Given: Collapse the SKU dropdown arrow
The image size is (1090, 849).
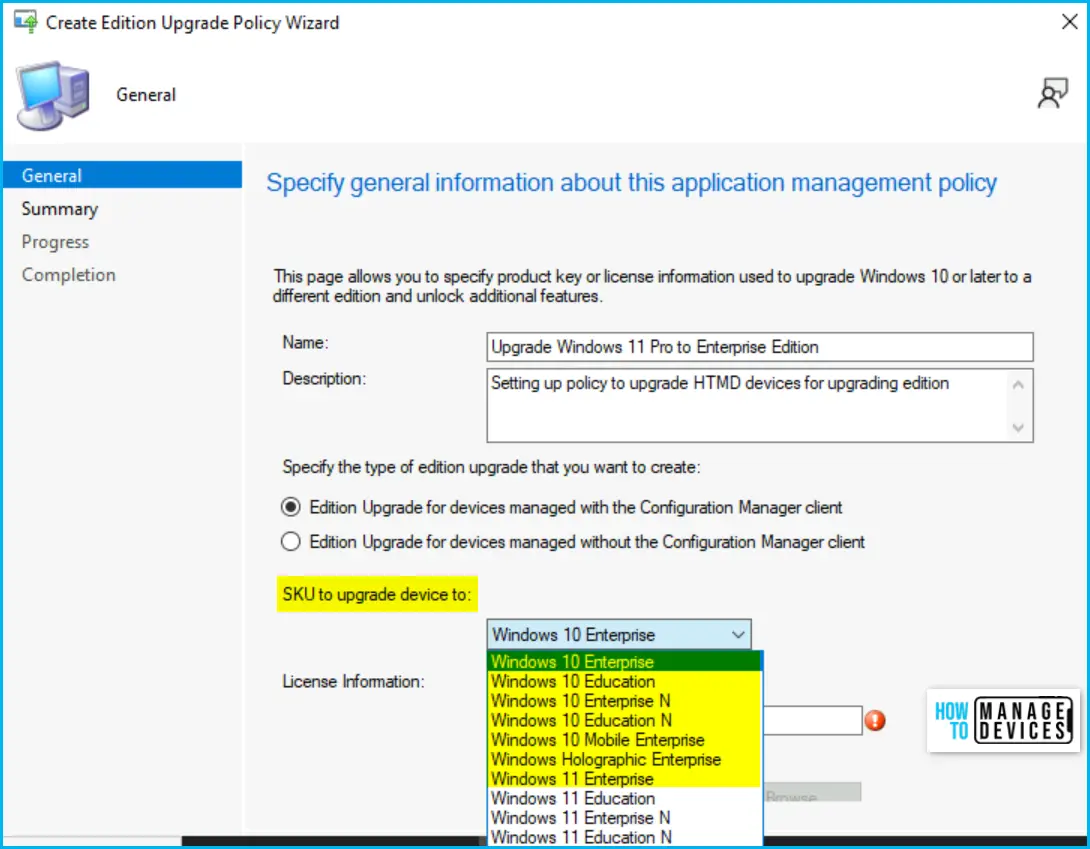Looking at the screenshot, I should coord(738,634).
